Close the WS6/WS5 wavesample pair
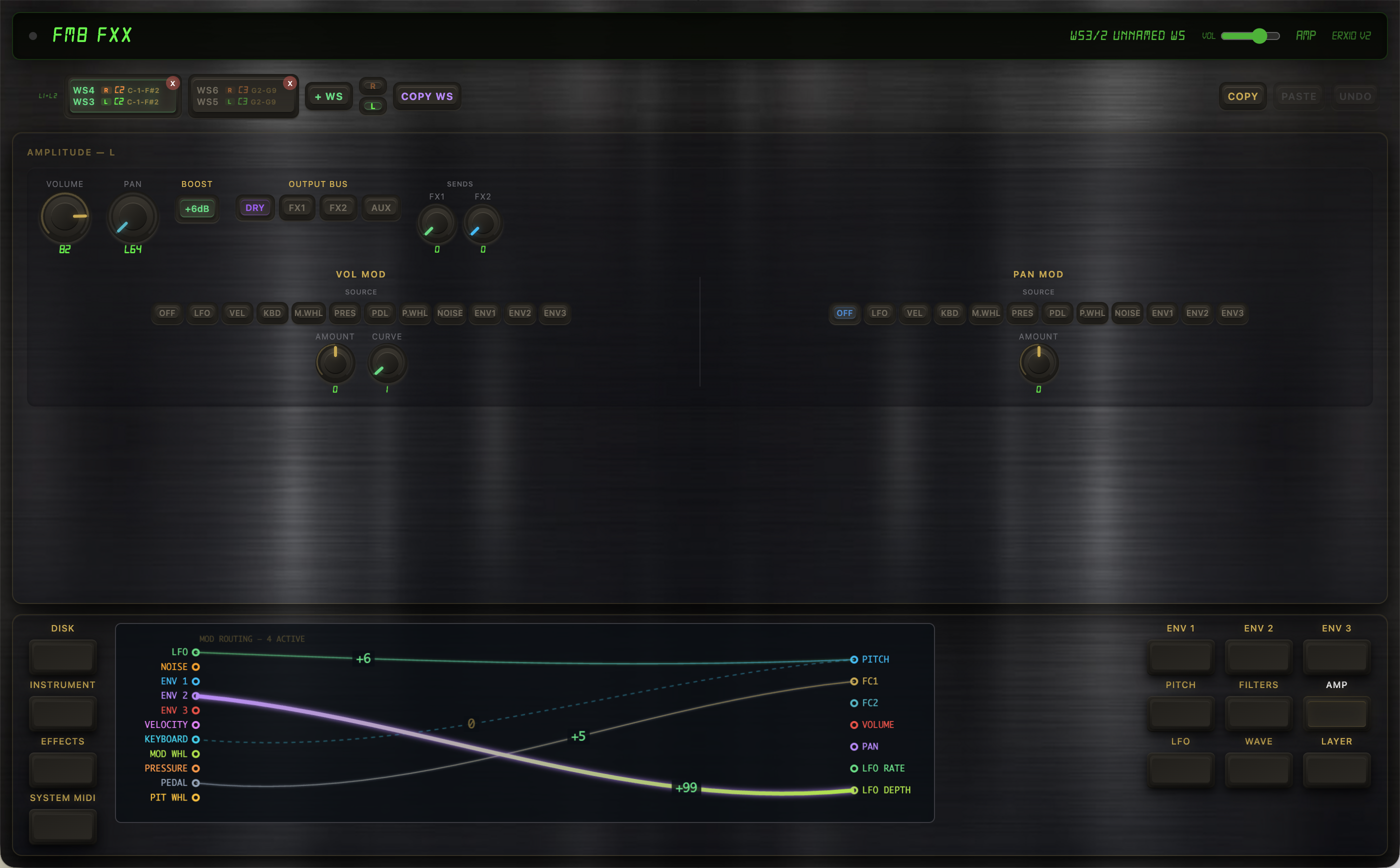Image resolution: width=1400 pixels, height=868 pixels. coord(290,83)
